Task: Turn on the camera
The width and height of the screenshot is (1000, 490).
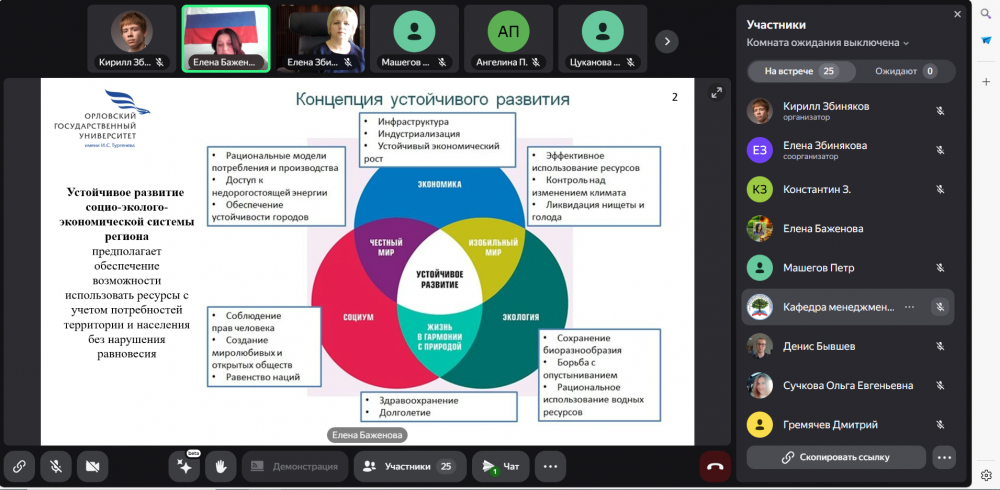Action: coord(93,466)
